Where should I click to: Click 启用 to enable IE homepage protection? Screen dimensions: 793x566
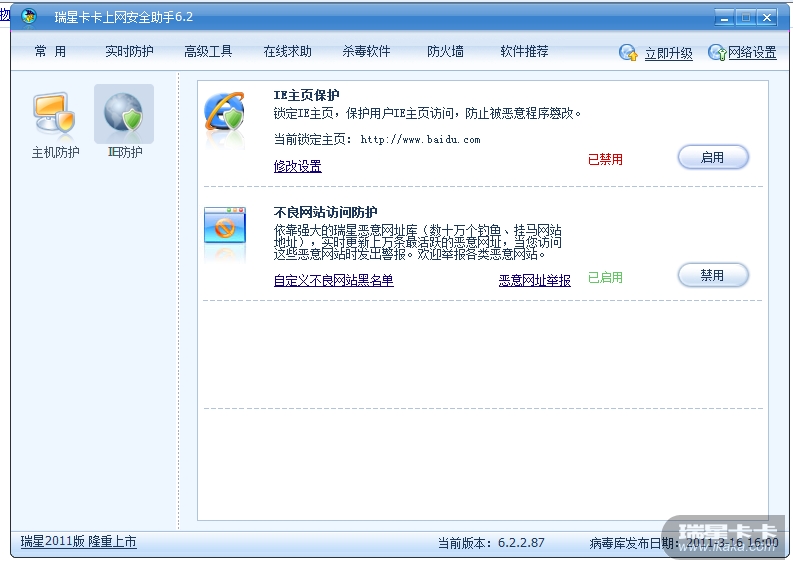coord(713,157)
